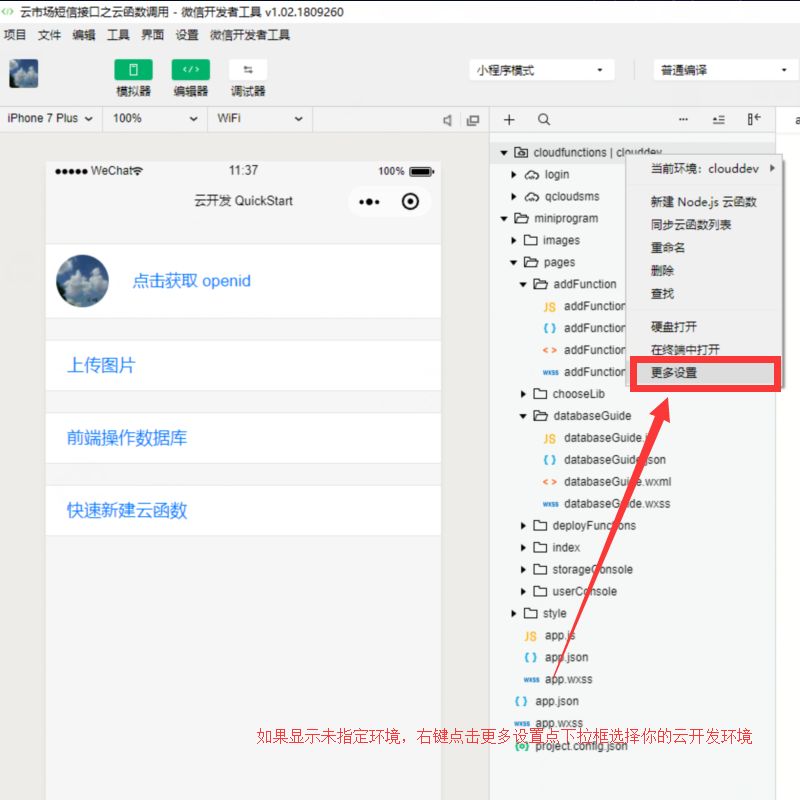Open the 设置 menu
The width and height of the screenshot is (800, 800).
click(187, 35)
